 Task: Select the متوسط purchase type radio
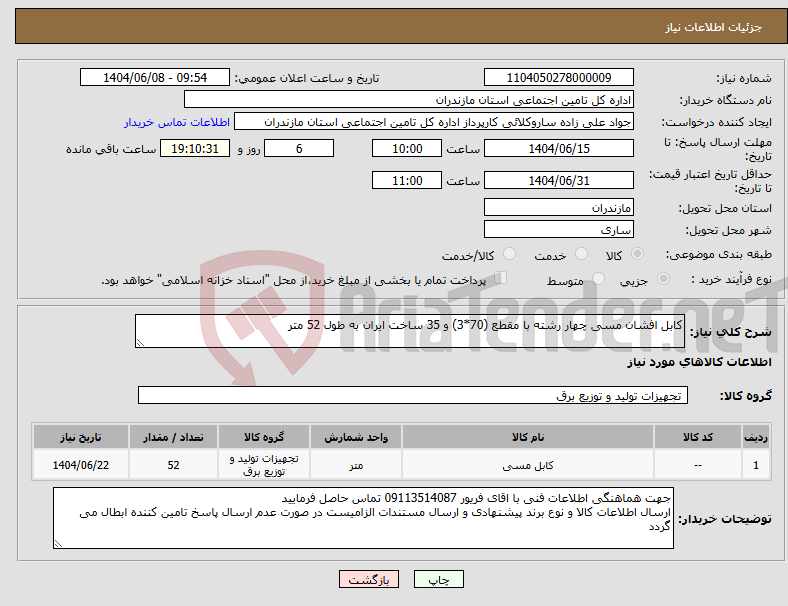(x=598, y=278)
